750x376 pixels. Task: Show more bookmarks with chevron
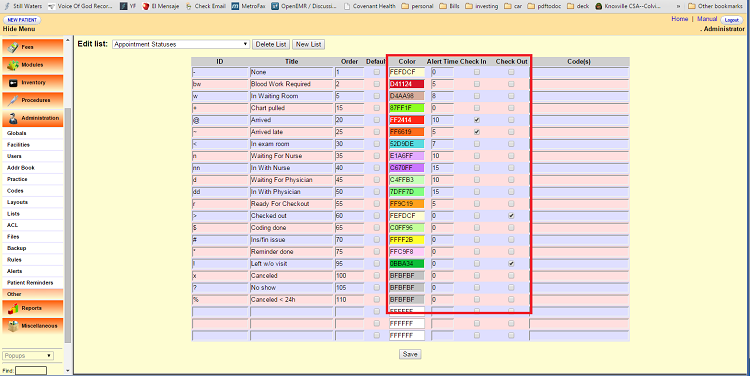tap(678, 6)
